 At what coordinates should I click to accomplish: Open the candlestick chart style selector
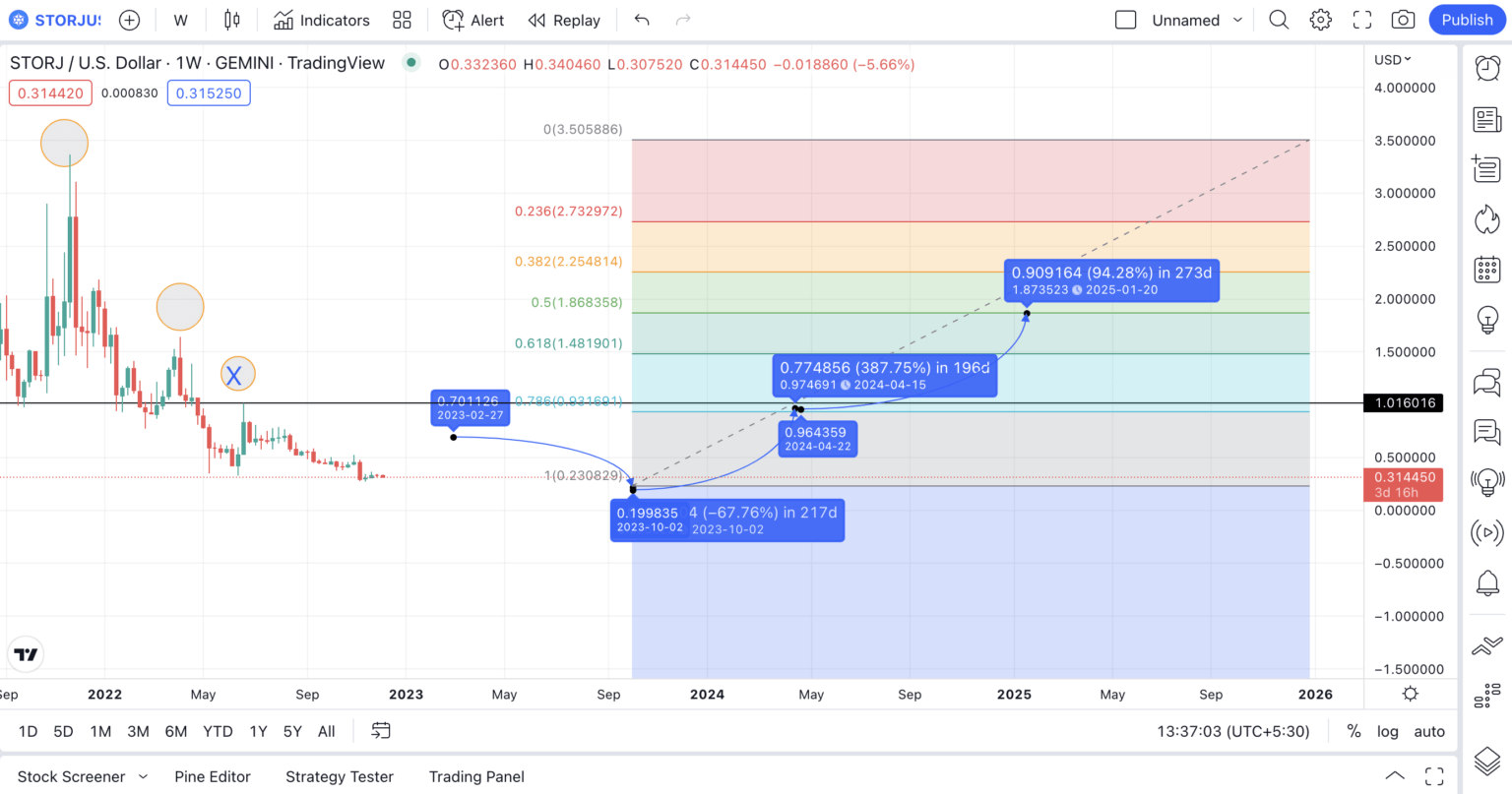[x=231, y=20]
